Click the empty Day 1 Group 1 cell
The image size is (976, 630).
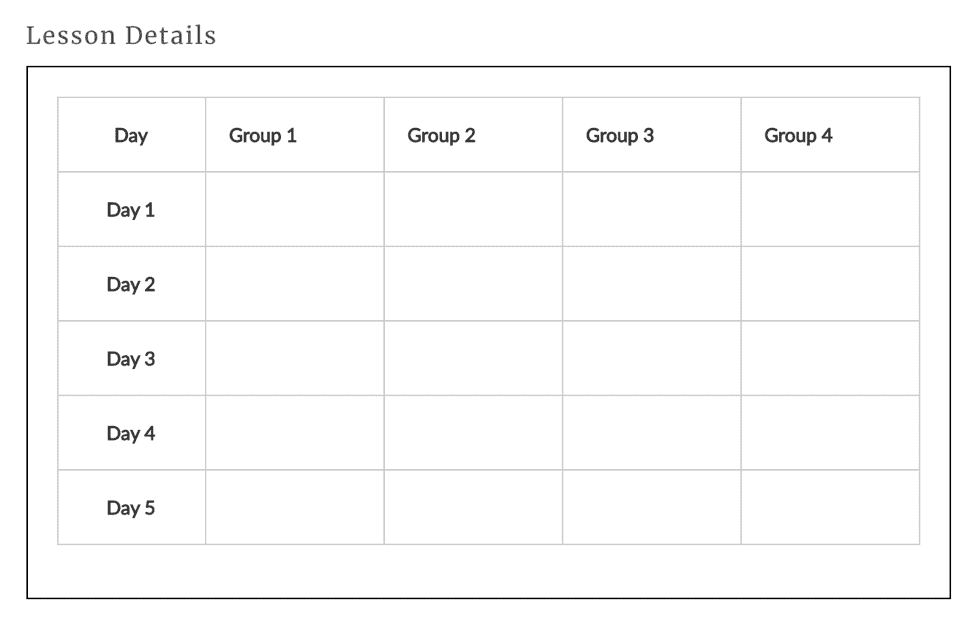[x=295, y=210]
